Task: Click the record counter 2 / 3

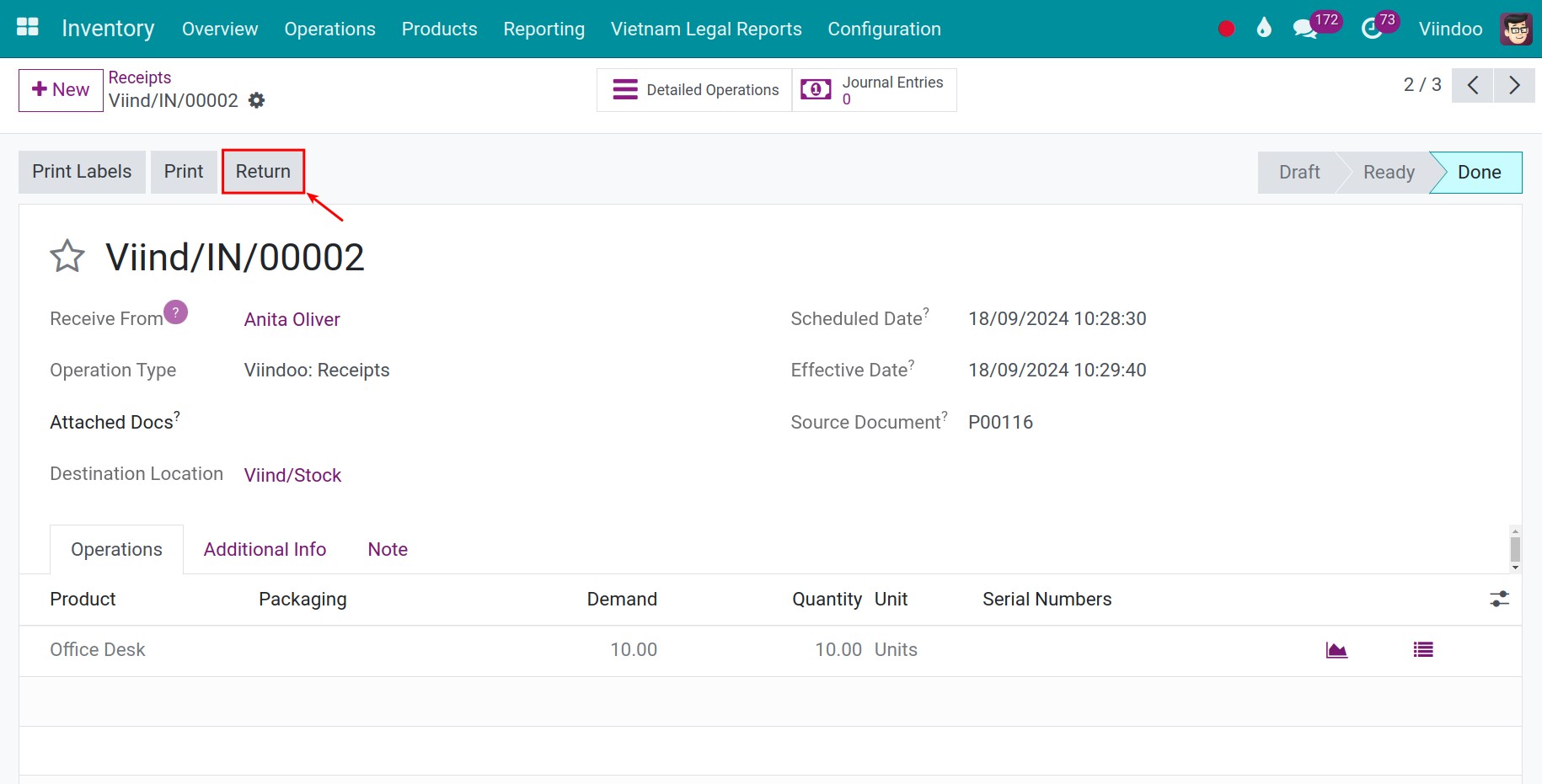Action: pyautogui.click(x=1422, y=85)
